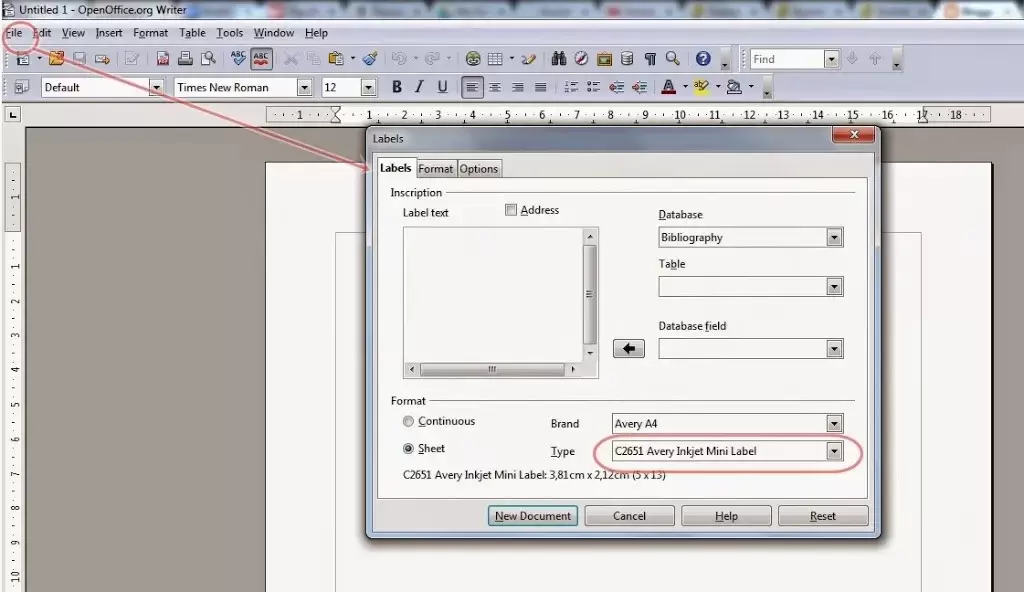Image resolution: width=1024 pixels, height=592 pixels.
Task: Open the Tools menu
Action: point(229,33)
